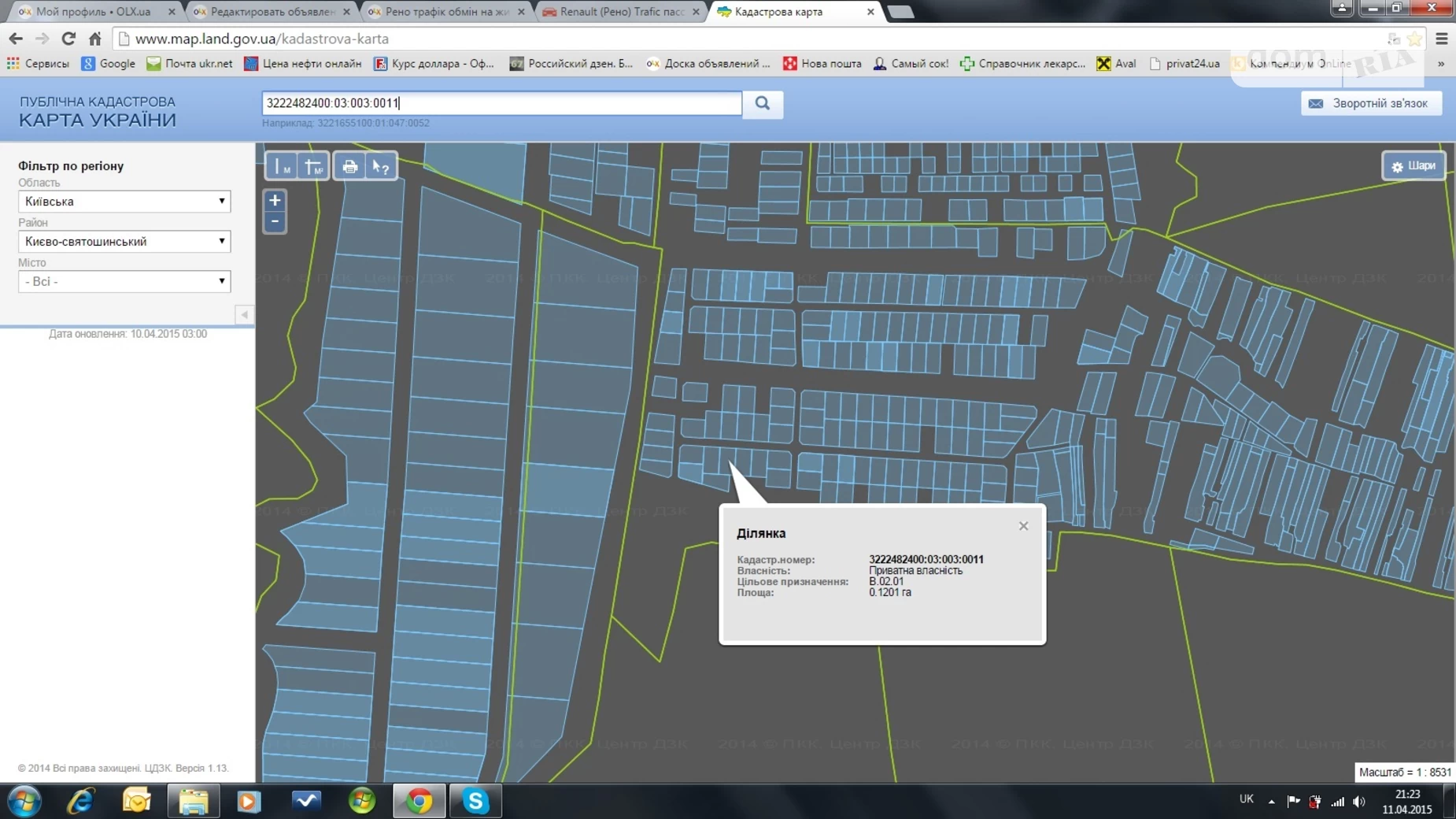Zoom in the map with plus button
Viewport: 1456px width, 819px height.
(x=275, y=201)
